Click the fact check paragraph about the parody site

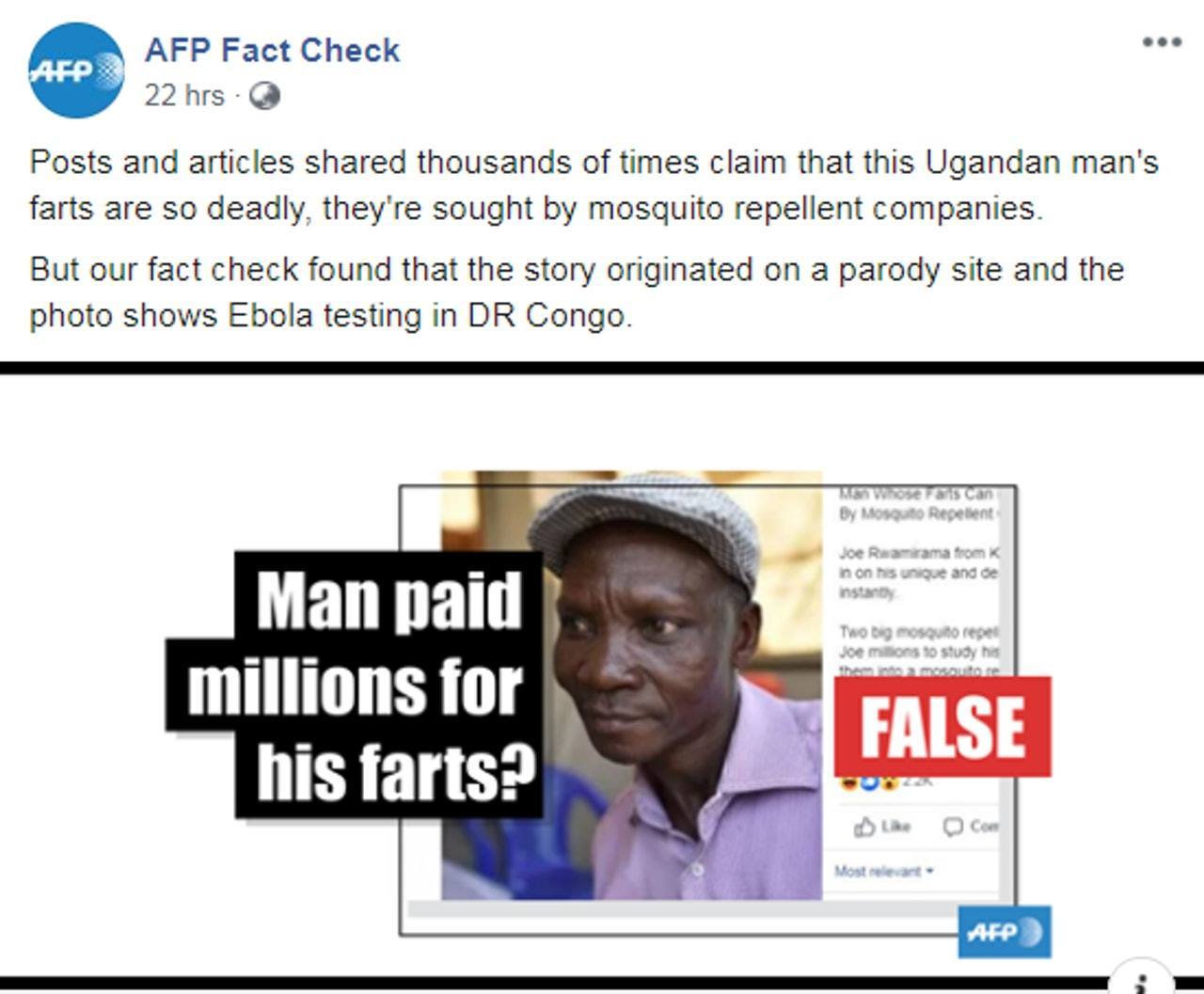click(577, 292)
